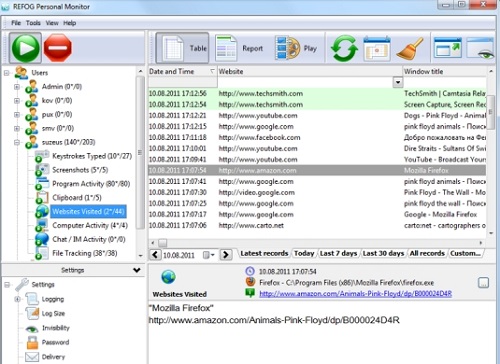
Task: Select the www.carto.net row
Action: click(317, 225)
